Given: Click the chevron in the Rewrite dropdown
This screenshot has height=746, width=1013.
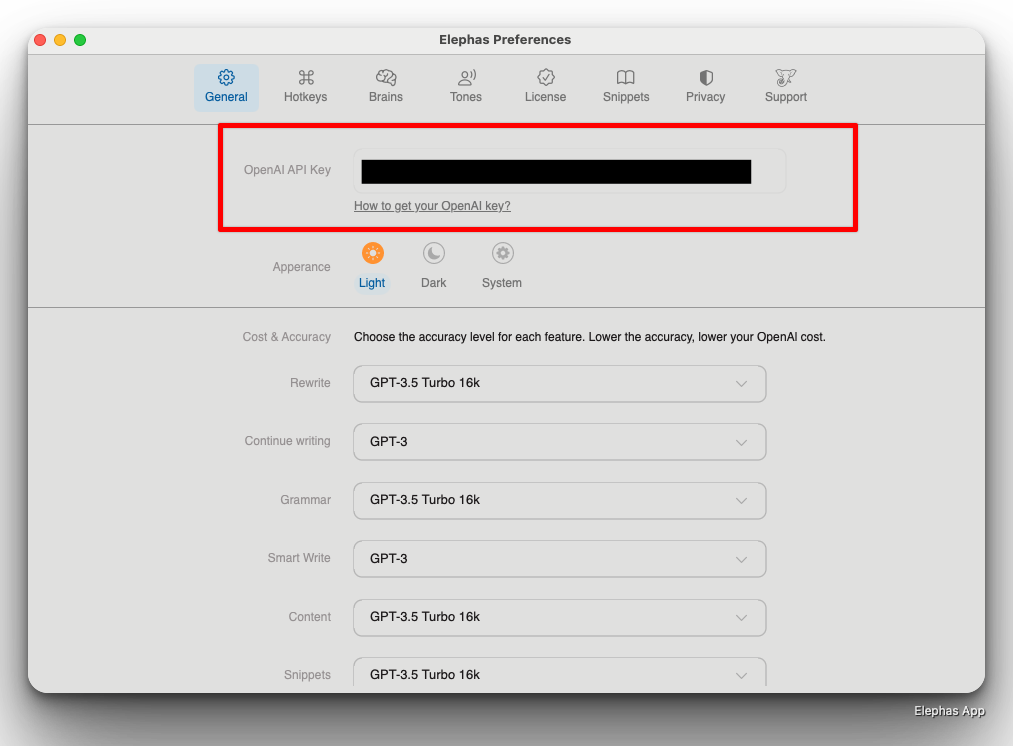Looking at the screenshot, I should [x=741, y=384].
